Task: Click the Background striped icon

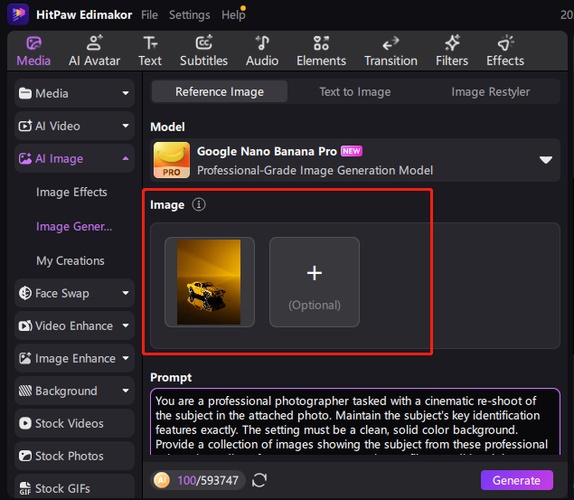Action: point(25,391)
